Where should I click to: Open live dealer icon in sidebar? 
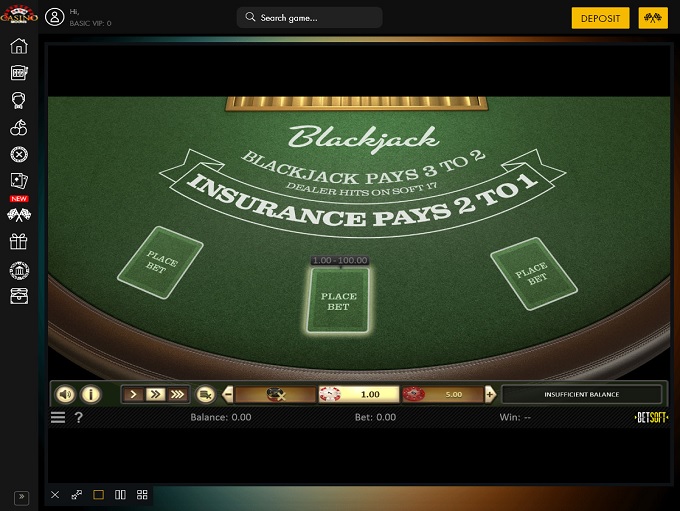(18, 100)
